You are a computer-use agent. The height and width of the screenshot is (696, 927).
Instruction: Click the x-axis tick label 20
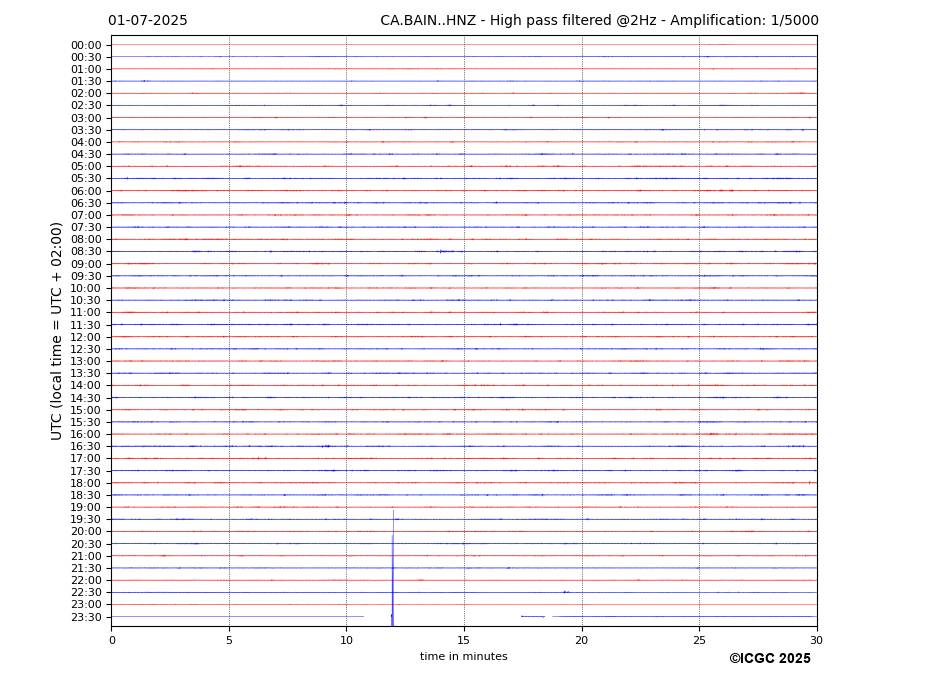point(582,640)
